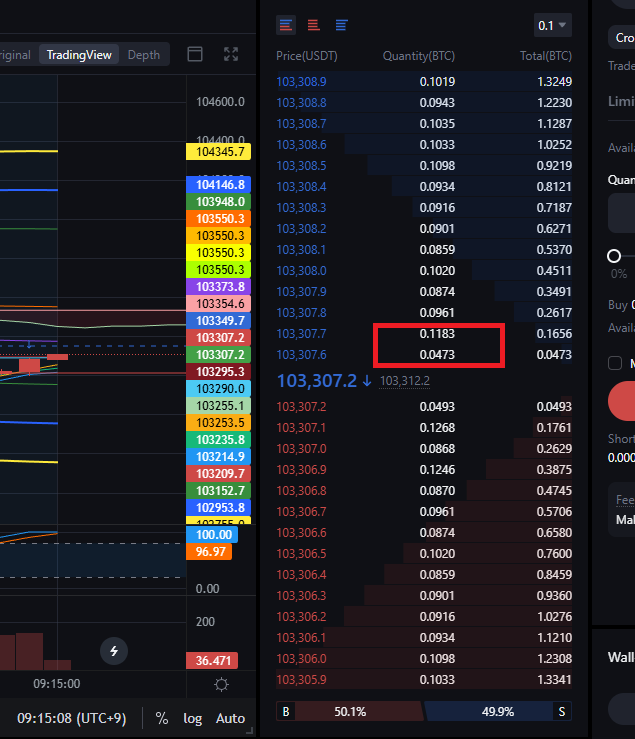635x739 pixels.
Task: Click the 09:15:00 time axis label
Action: click(x=57, y=684)
